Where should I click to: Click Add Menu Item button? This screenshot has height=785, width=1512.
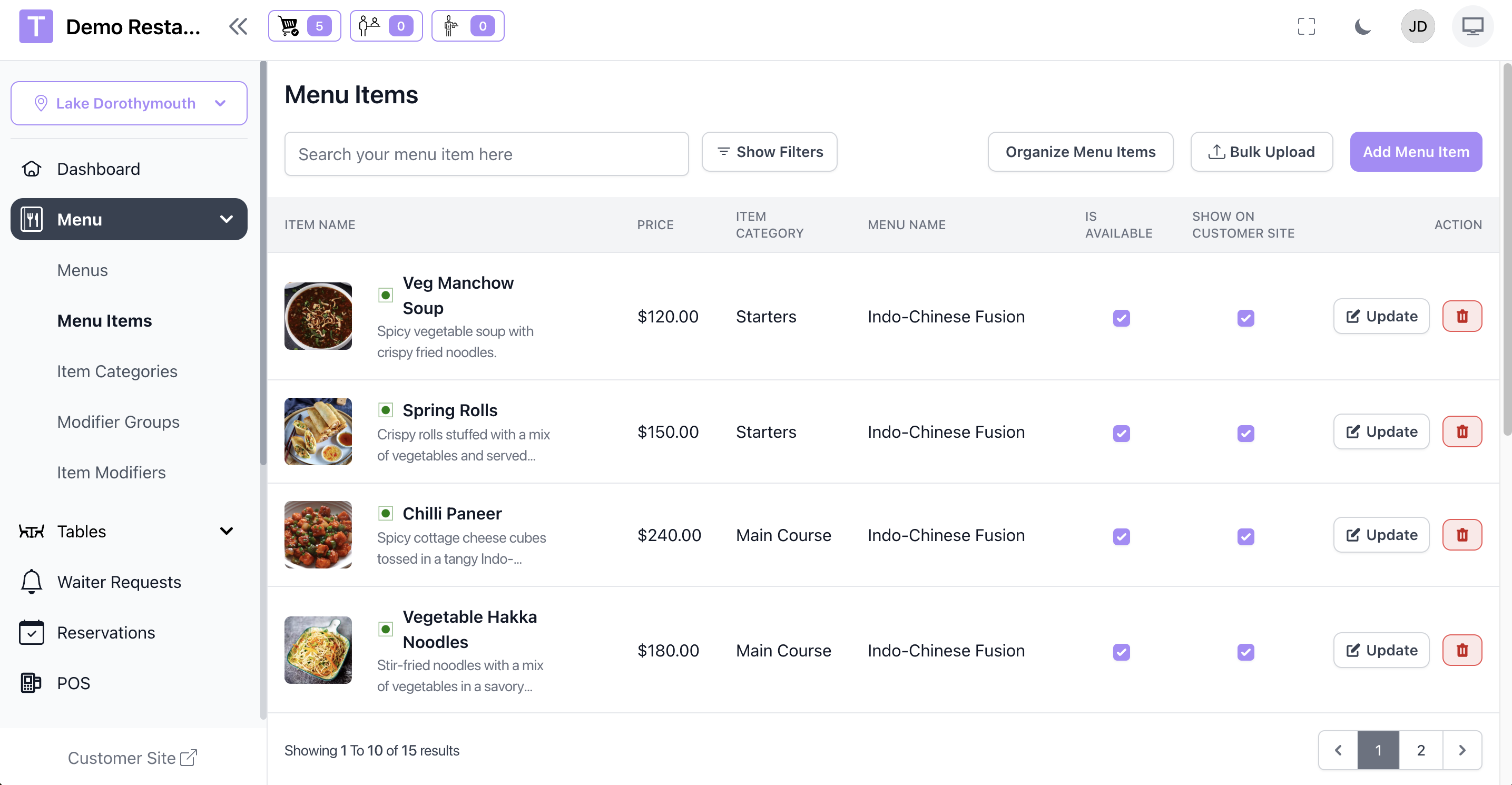pyautogui.click(x=1415, y=152)
